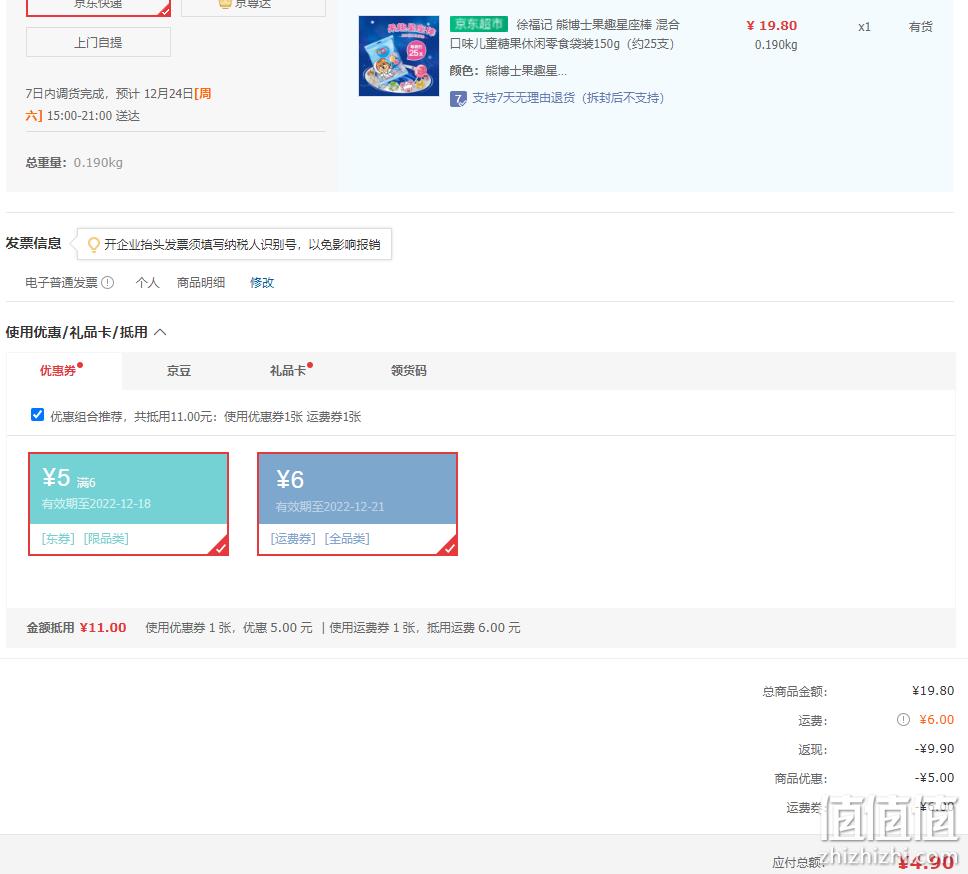Open 支持7天无理由退货 return policy link
This screenshot has height=874, width=968.
(568, 98)
